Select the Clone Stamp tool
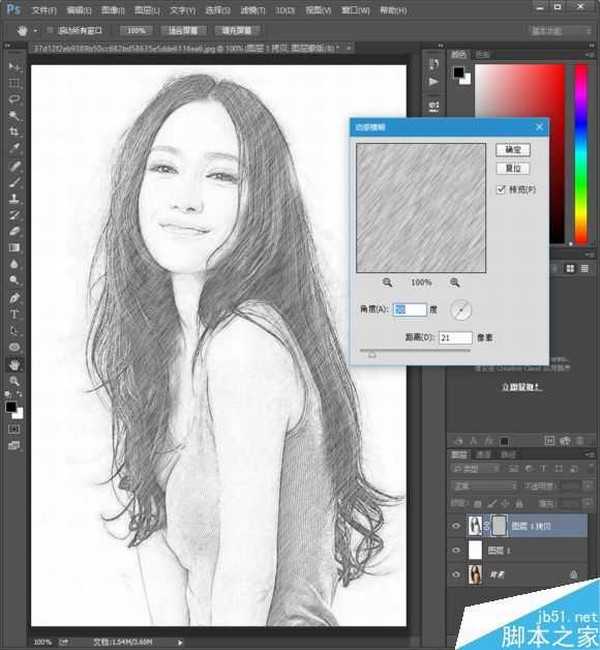This screenshot has height=650, width=600. (15, 198)
